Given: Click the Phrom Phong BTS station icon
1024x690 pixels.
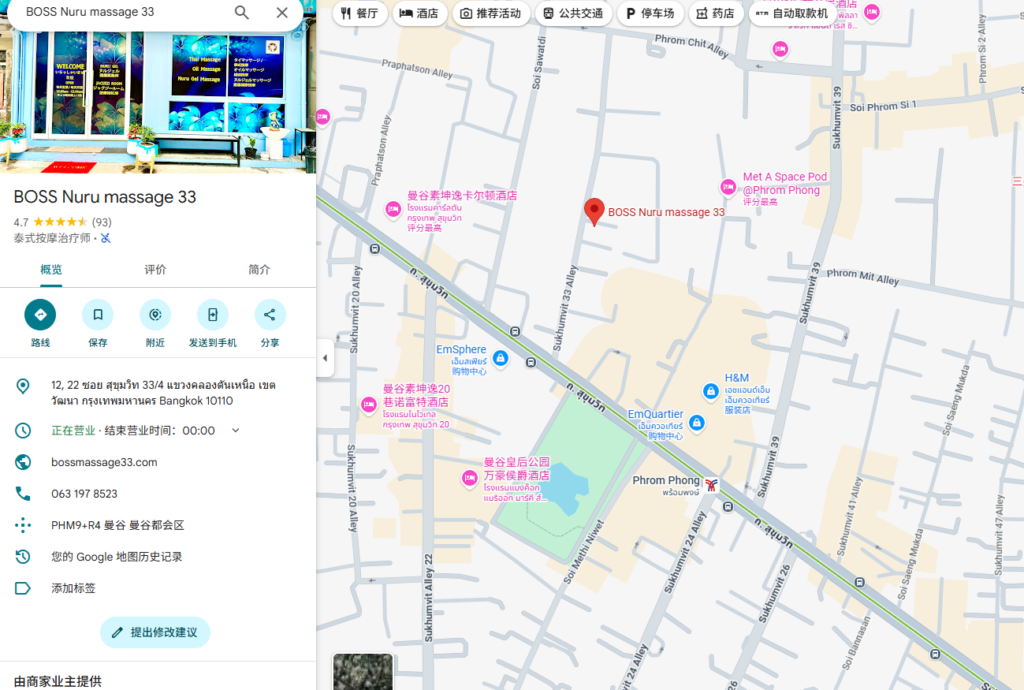Looking at the screenshot, I should [x=711, y=484].
